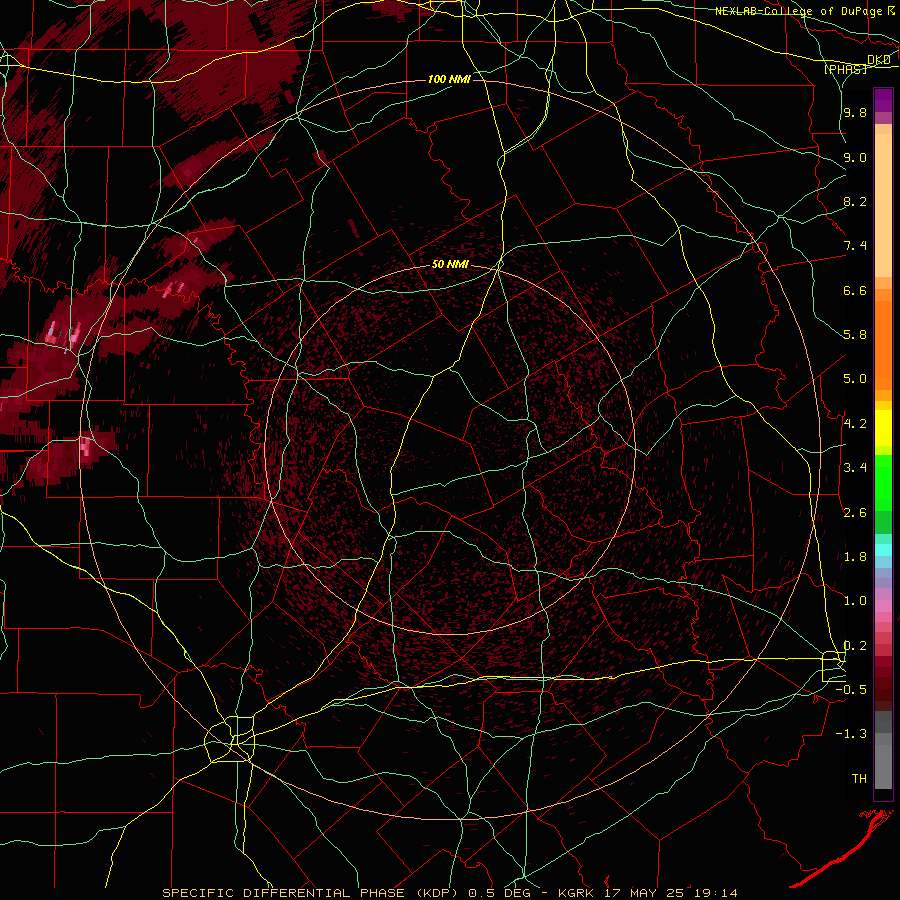Click the 1.8 color scale value
This screenshot has width=900, height=900.
(855, 557)
